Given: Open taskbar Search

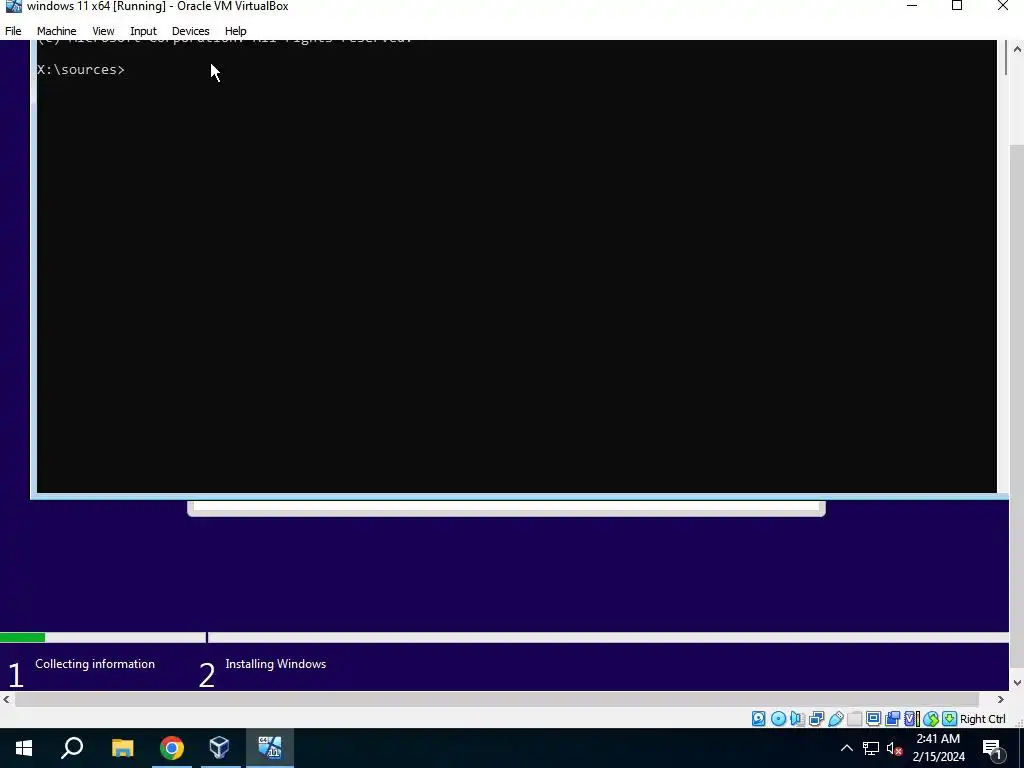Looking at the screenshot, I should tap(72, 748).
